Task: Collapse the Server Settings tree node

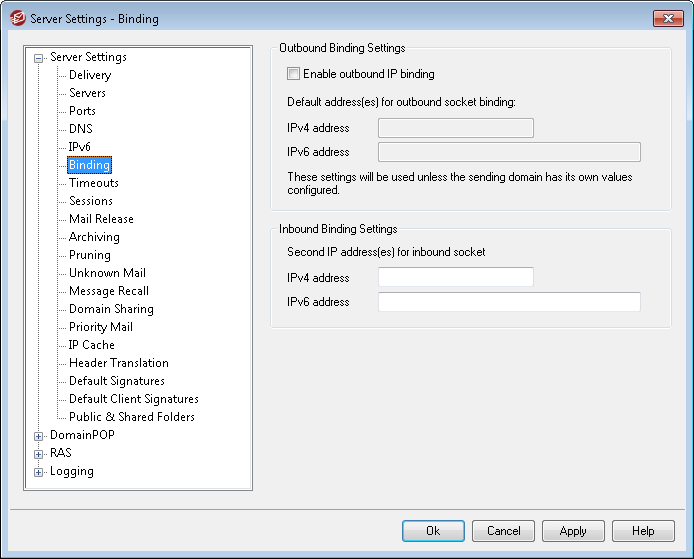Action: 39,58
